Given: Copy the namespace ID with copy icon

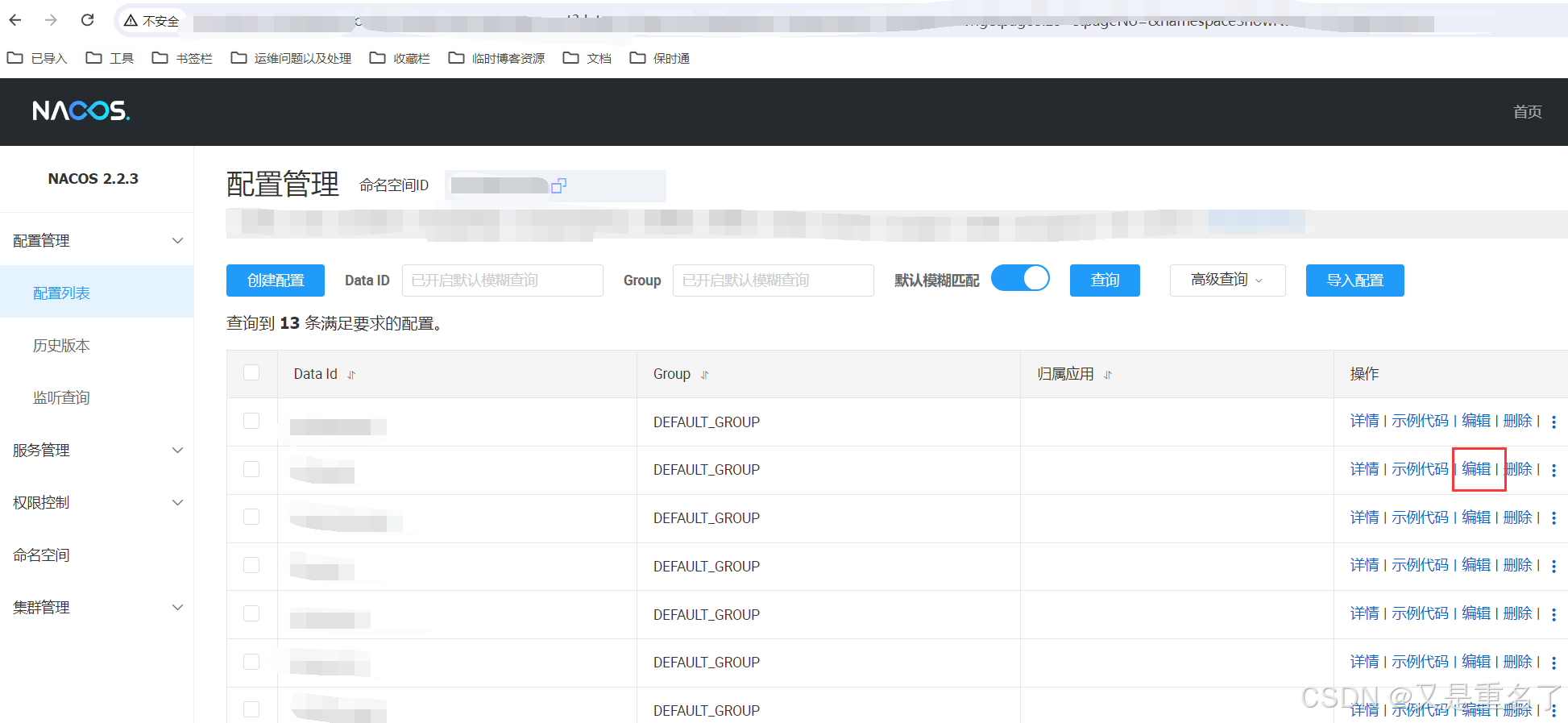Looking at the screenshot, I should (558, 185).
